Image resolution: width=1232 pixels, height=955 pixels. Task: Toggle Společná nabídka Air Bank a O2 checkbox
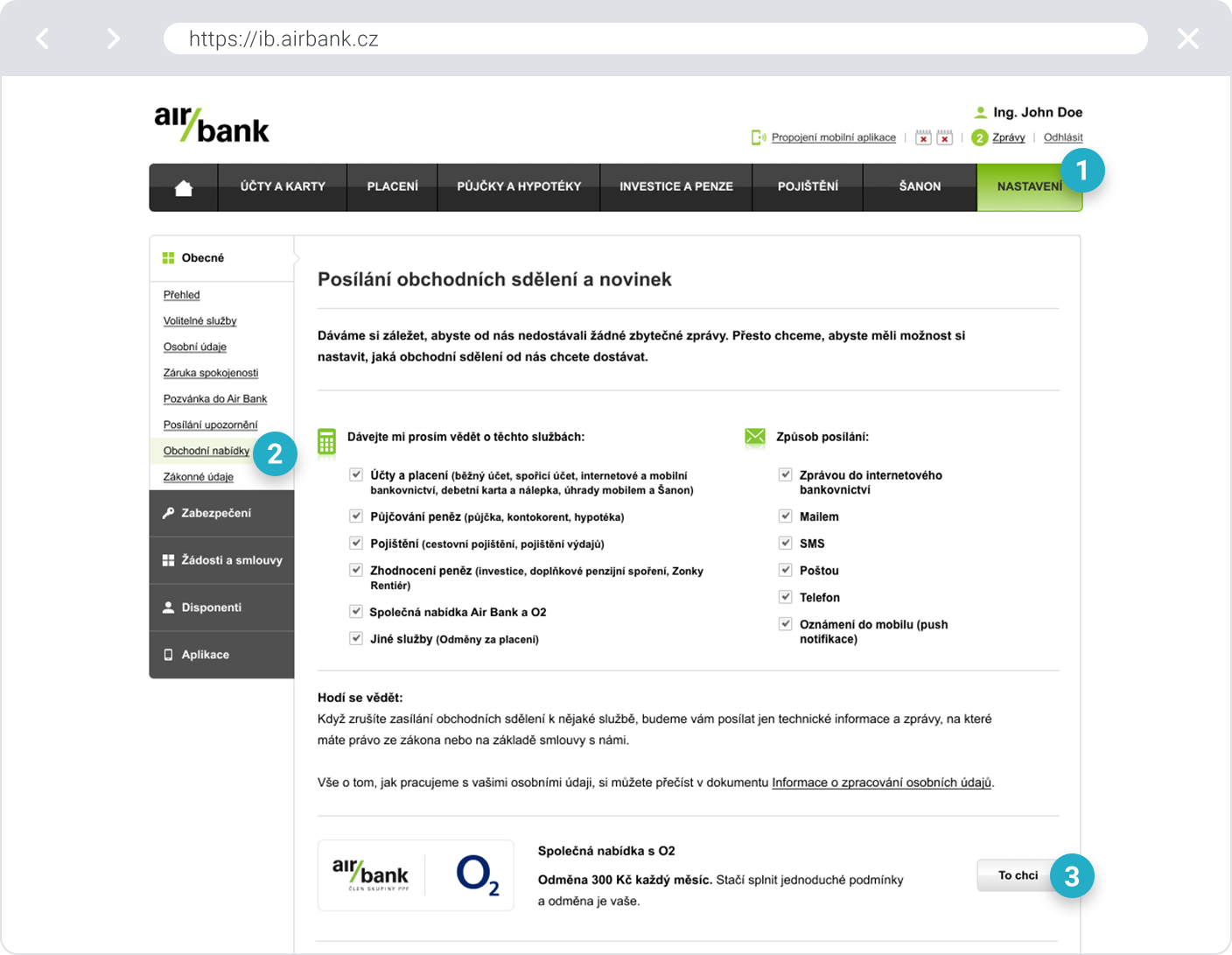(x=356, y=612)
